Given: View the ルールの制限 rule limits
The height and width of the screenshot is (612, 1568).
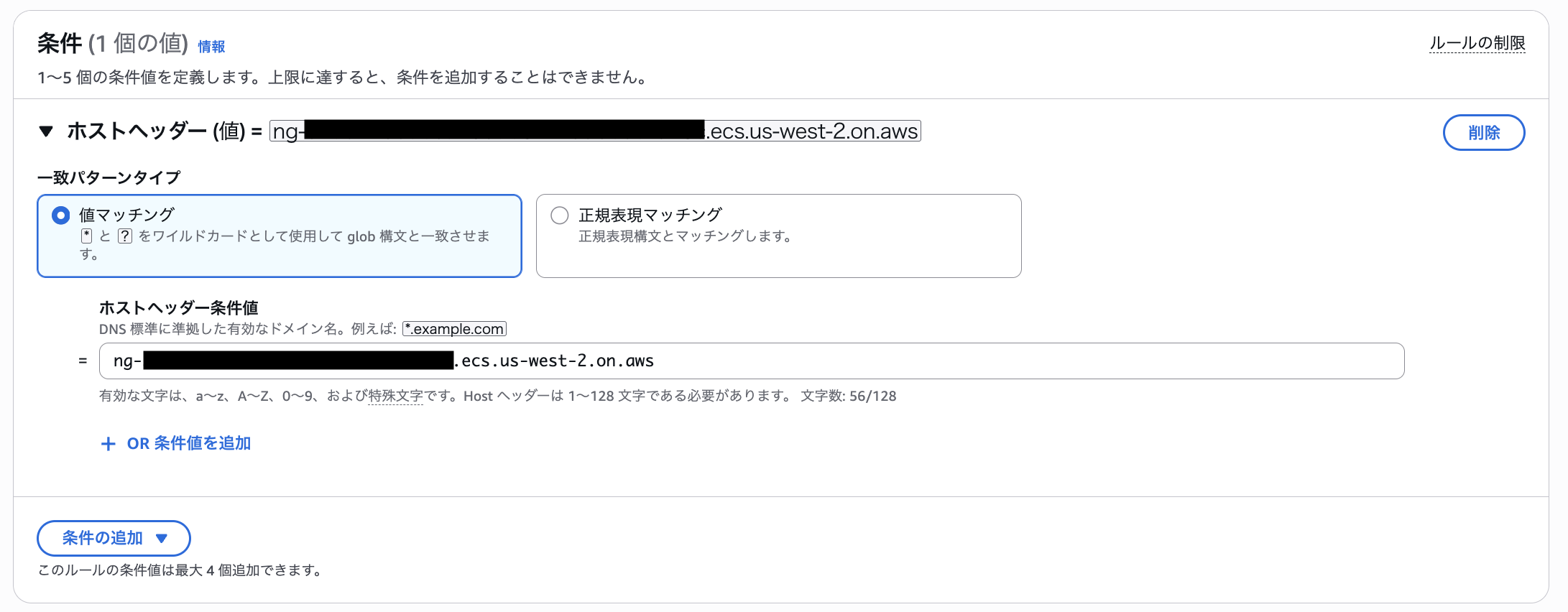Looking at the screenshot, I should pyautogui.click(x=1477, y=43).
